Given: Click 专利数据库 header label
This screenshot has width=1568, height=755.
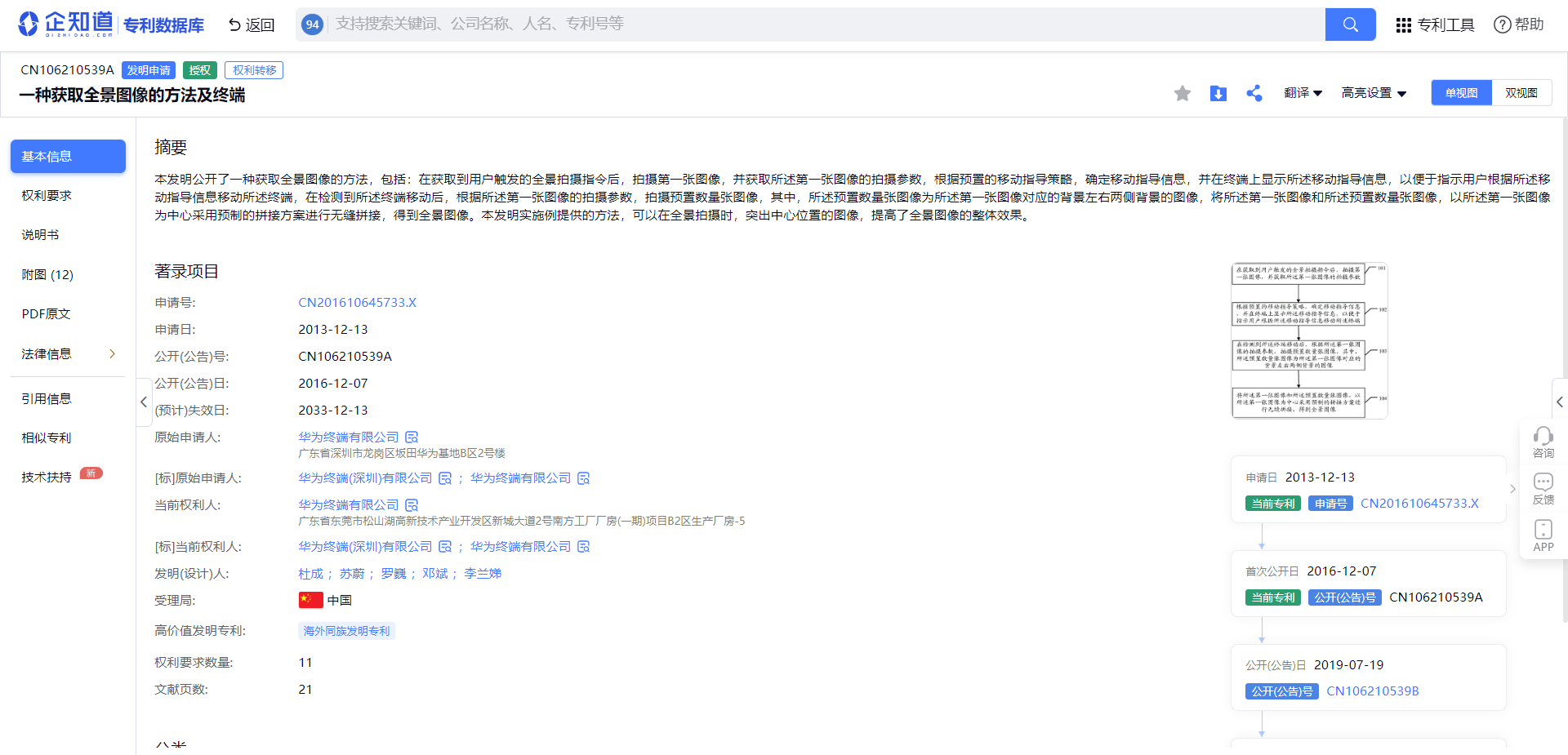Looking at the screenshot, I should tap(163, 25).
